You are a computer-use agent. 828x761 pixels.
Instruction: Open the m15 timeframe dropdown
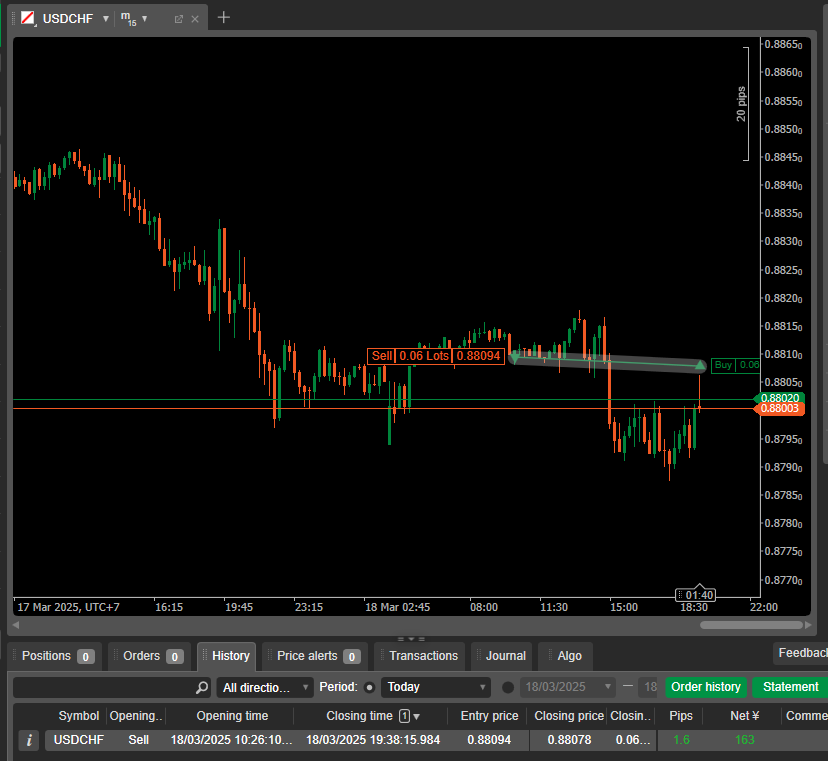tap(144, 19)
